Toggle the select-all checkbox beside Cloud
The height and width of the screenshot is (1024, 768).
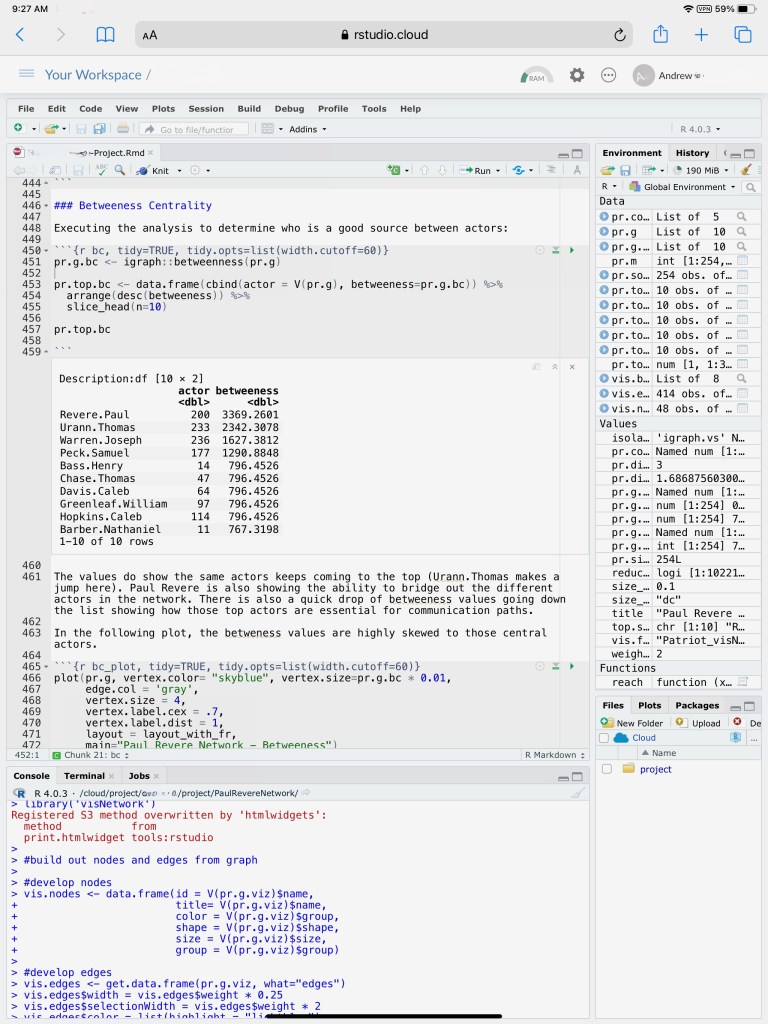point(604,738)
